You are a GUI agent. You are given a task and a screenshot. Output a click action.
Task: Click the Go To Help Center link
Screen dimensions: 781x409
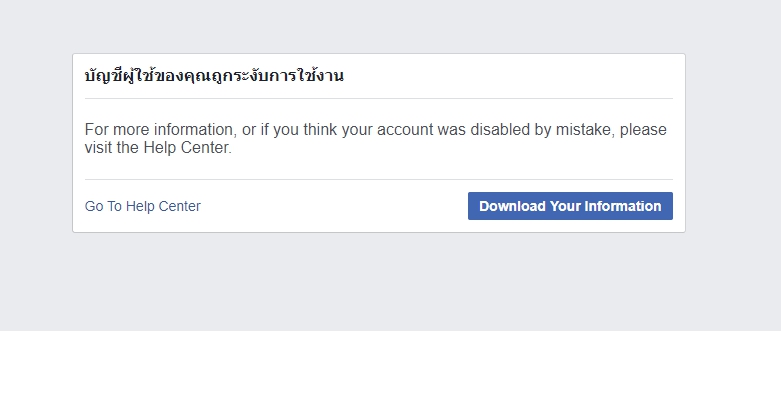pos(143,206)
